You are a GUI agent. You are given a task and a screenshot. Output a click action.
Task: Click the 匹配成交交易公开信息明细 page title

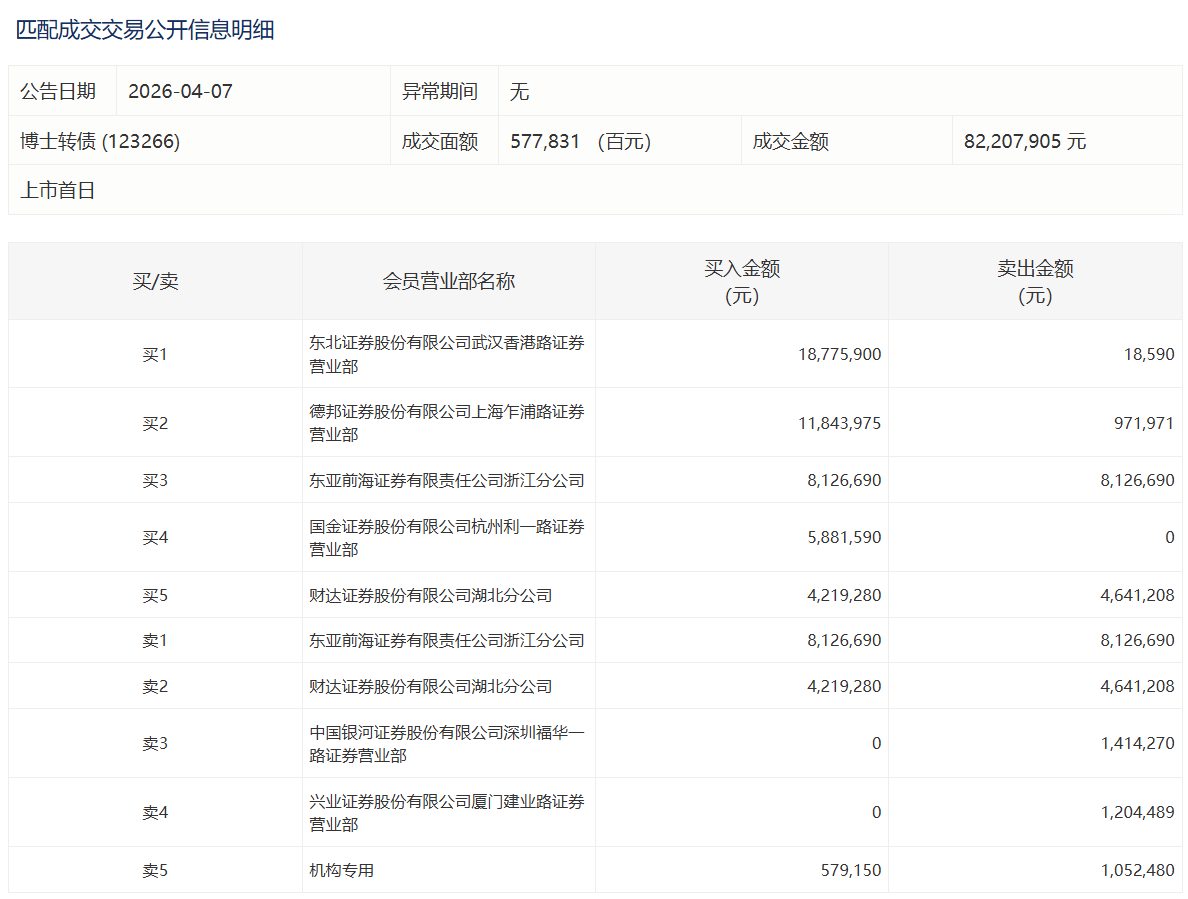tap(145, 30)
